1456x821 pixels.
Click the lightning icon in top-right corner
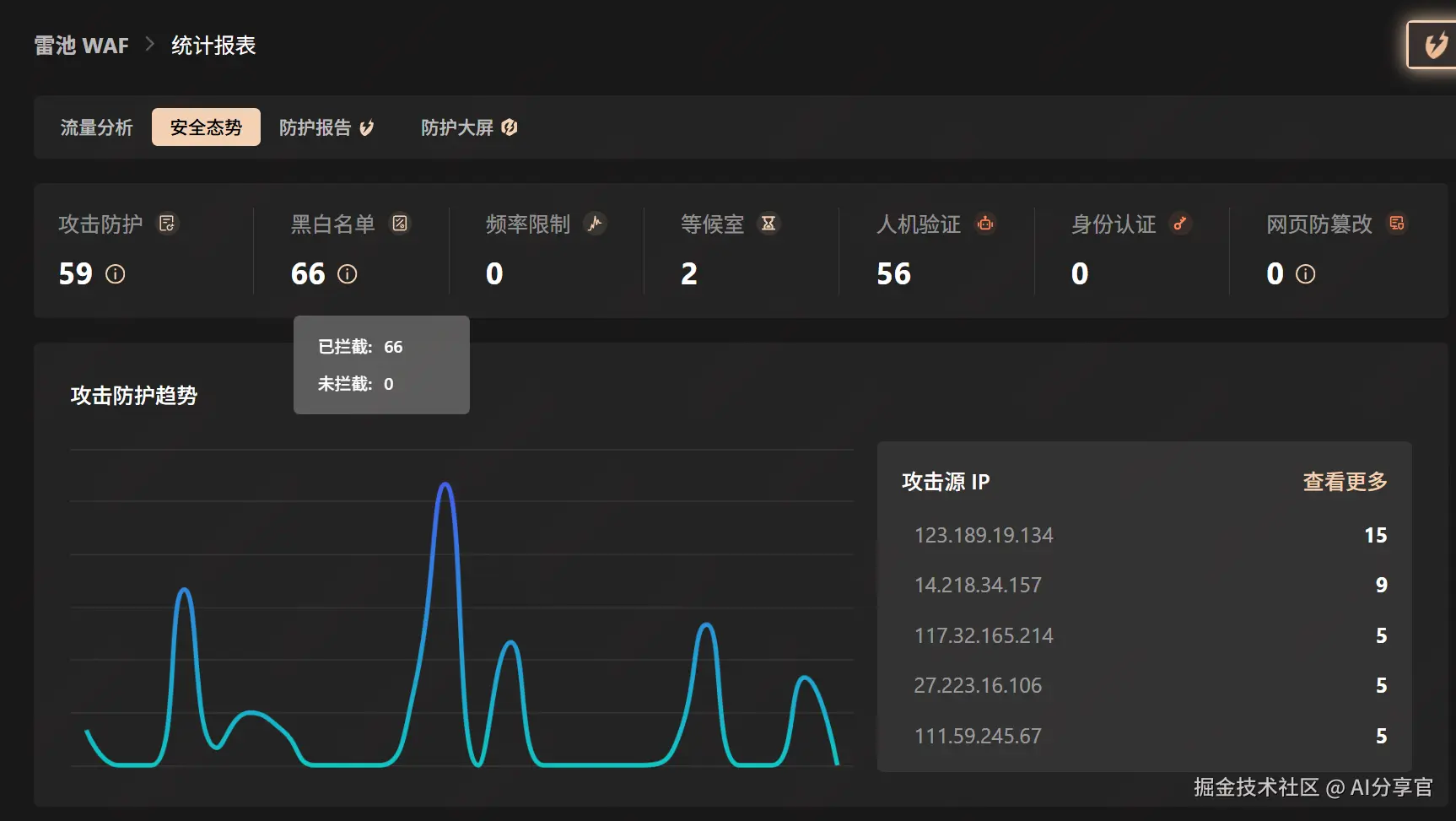pyautogui.click(x=1435, y=45)
